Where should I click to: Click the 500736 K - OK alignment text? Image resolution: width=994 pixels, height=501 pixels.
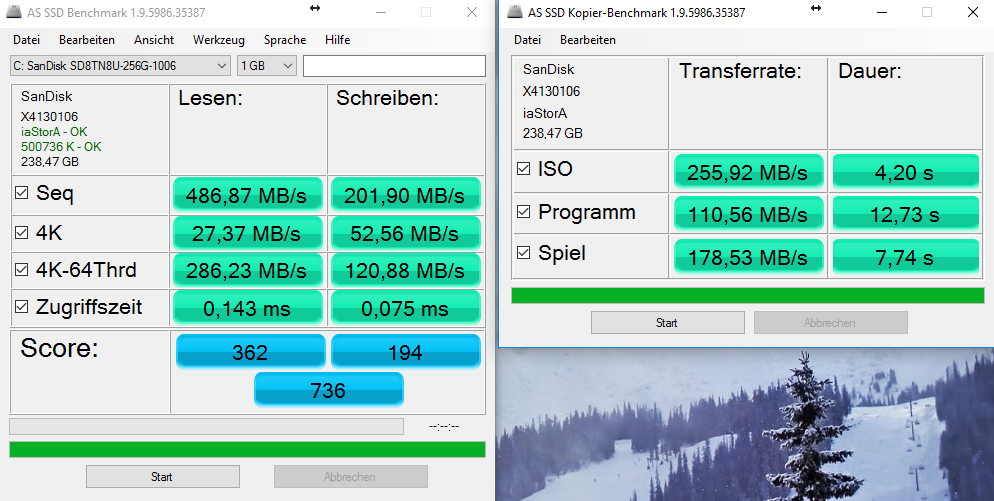tap(61, 146)
